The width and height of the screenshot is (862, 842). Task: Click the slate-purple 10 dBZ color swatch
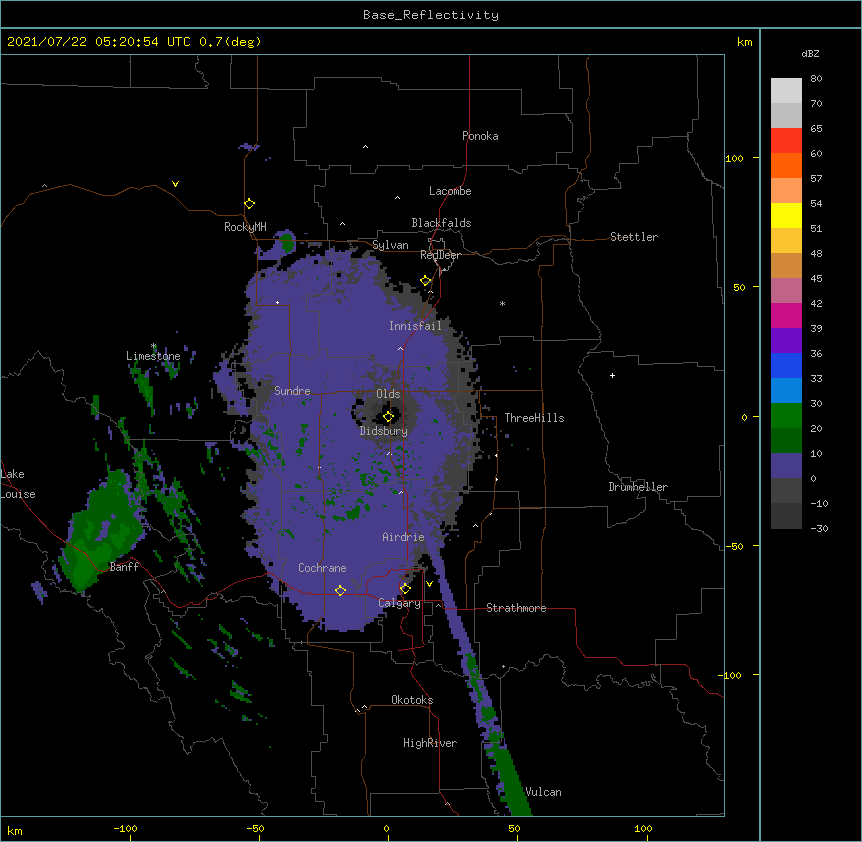pos(786,466)
